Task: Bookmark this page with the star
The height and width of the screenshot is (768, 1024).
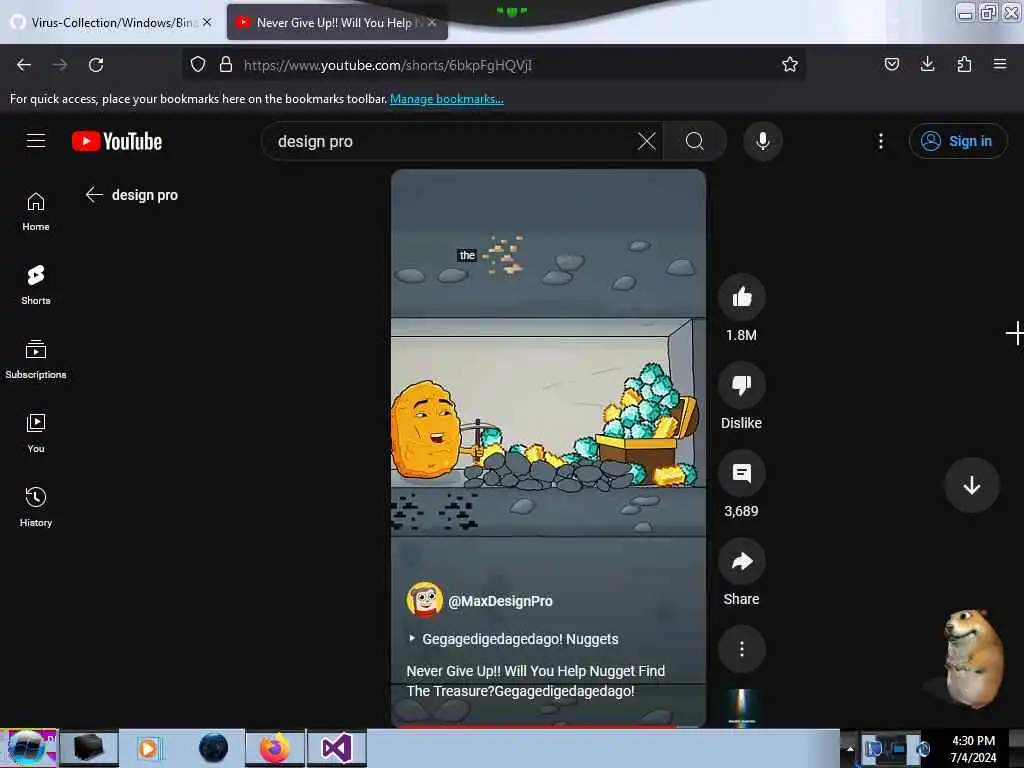Action: pyautogui.click(x=790, y=64)
